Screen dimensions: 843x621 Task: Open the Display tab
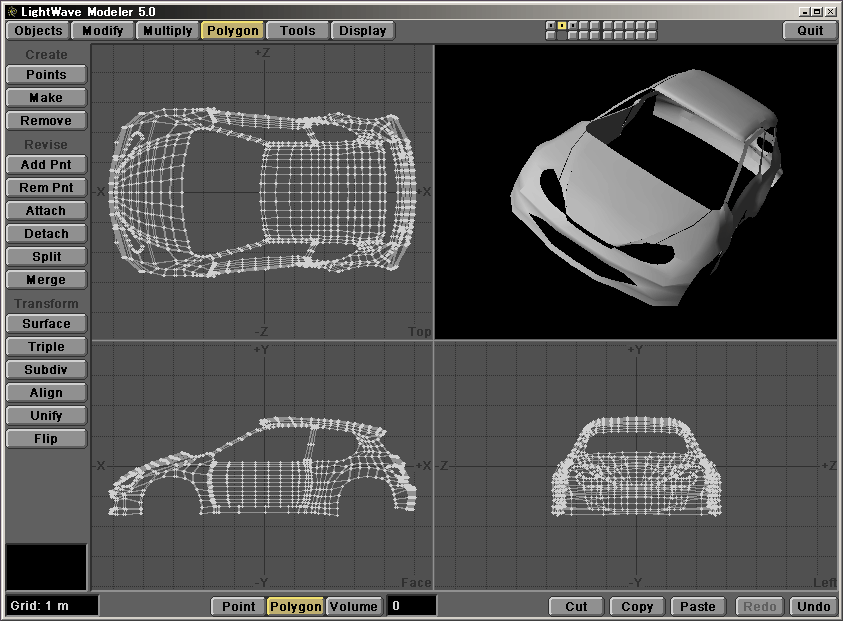coord(362,30)
